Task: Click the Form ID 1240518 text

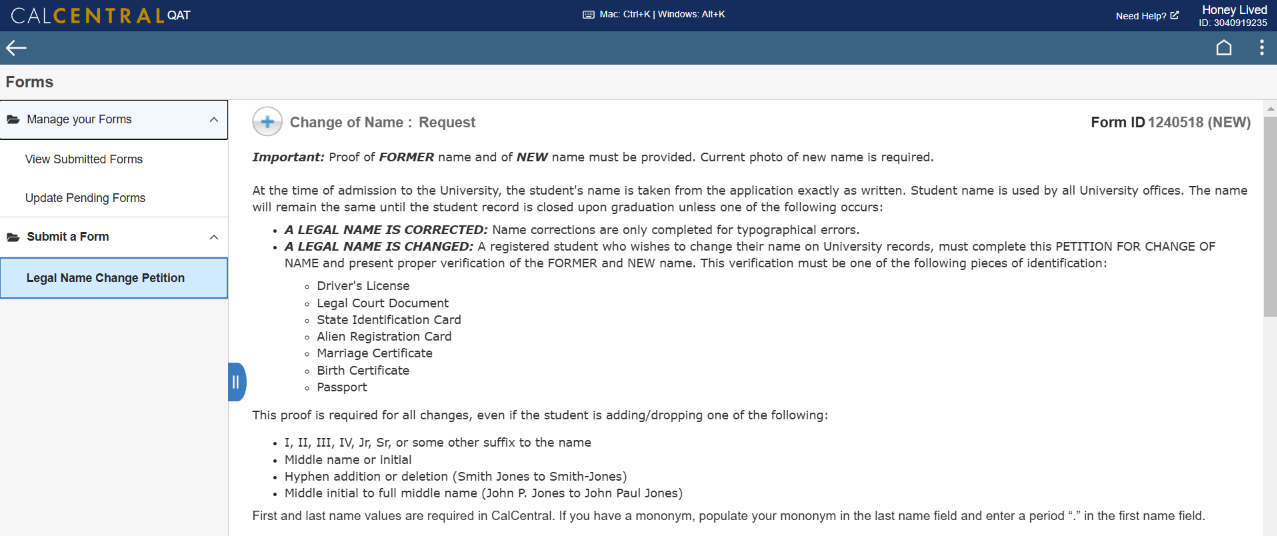Action: (1170, 123)
